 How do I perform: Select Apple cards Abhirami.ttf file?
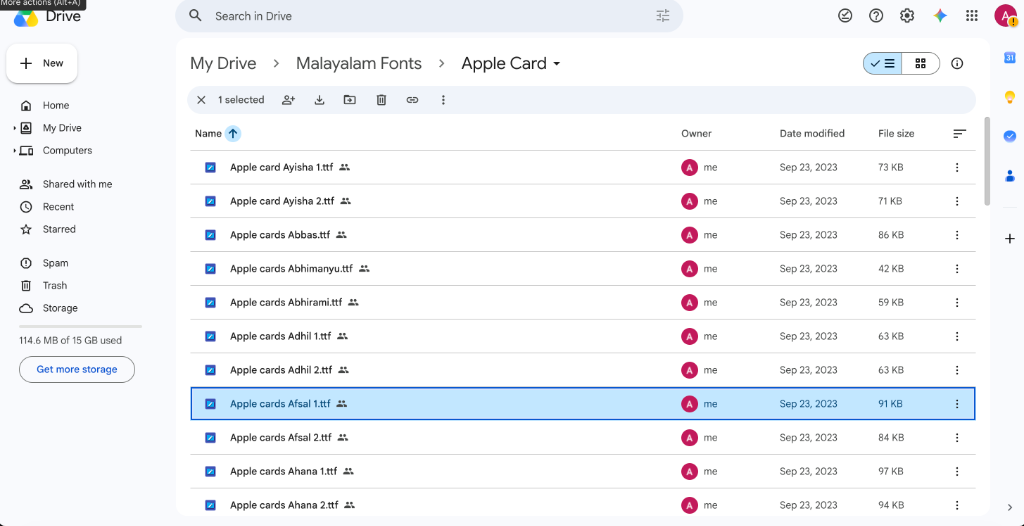pos(583,303)
